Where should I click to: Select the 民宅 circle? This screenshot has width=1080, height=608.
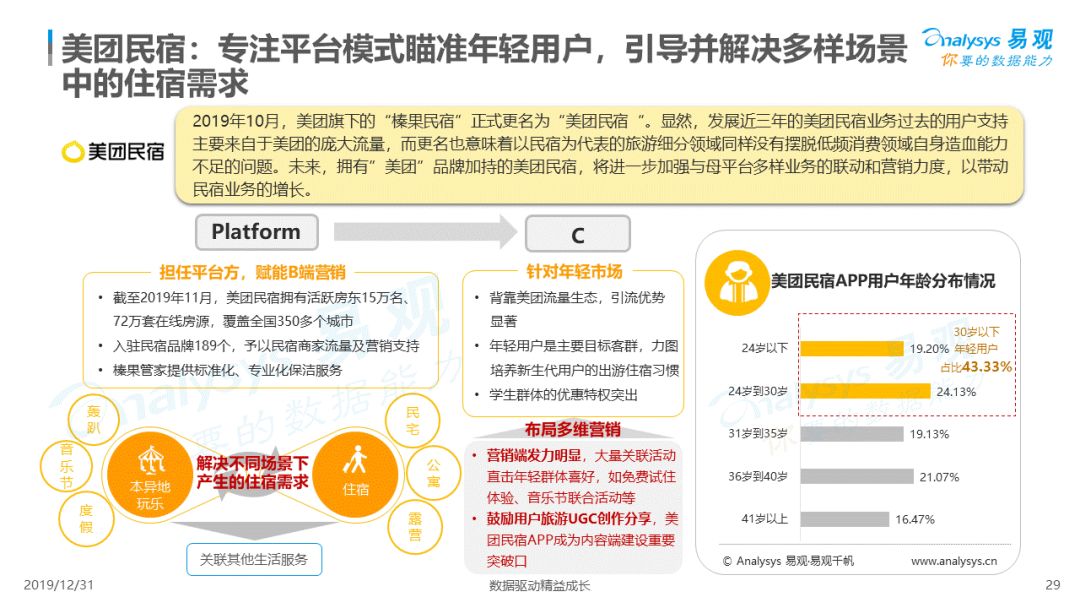tap(412, 420)
